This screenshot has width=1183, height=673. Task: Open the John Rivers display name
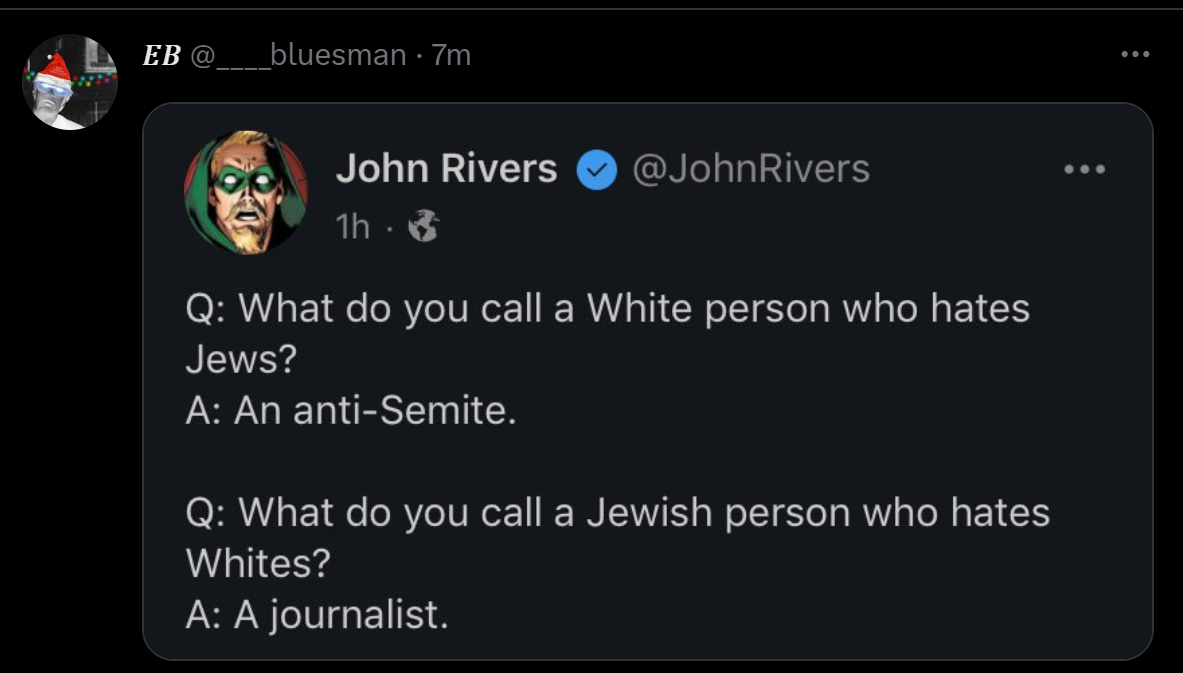pyautogui.click(x=446, y=169)
